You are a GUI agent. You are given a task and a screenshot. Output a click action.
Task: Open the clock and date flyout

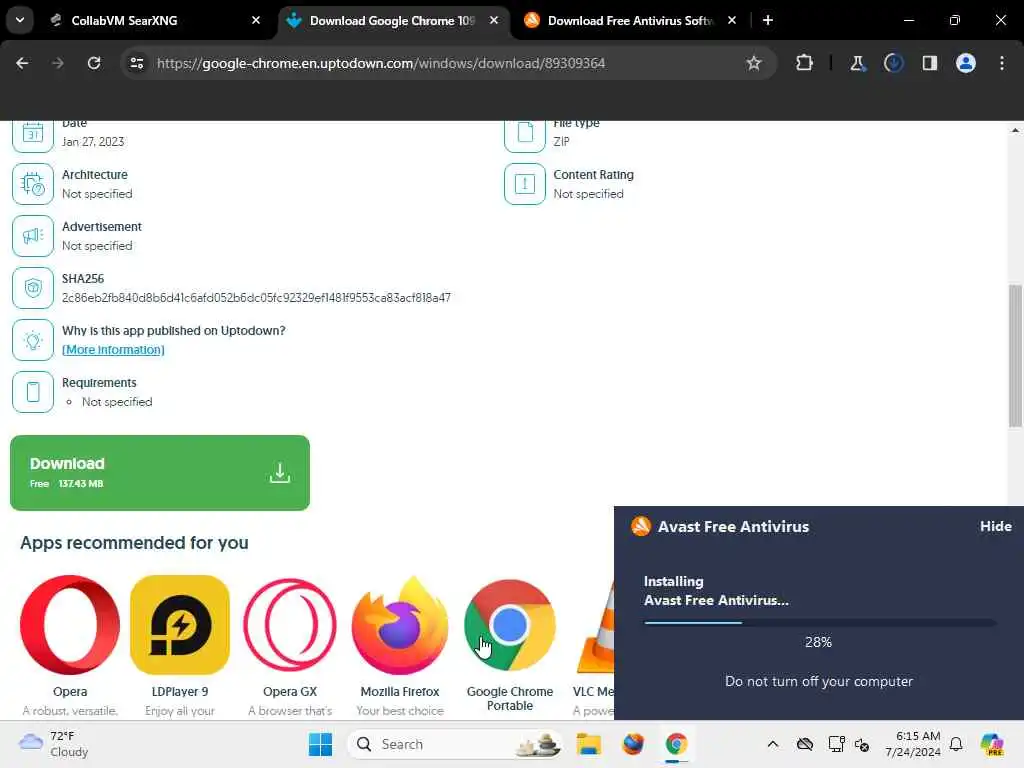tap(913, 744)
